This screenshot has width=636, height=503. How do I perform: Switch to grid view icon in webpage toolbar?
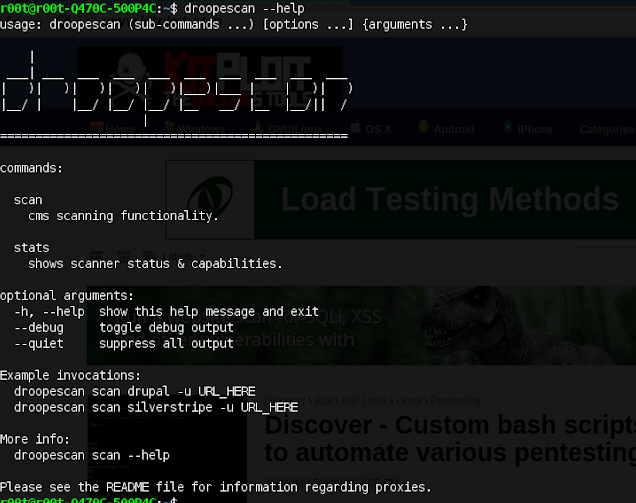click(x=124, y=256)
